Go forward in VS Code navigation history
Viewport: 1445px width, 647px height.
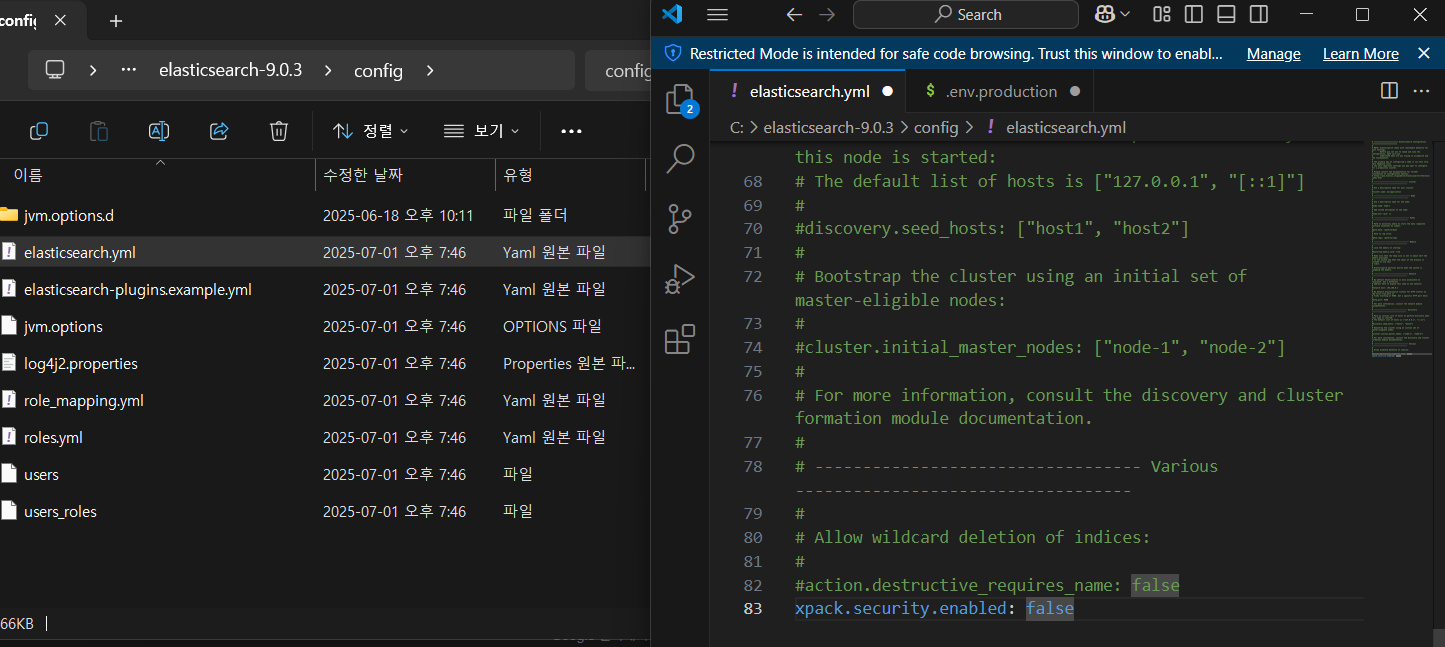tap(827, 14)
